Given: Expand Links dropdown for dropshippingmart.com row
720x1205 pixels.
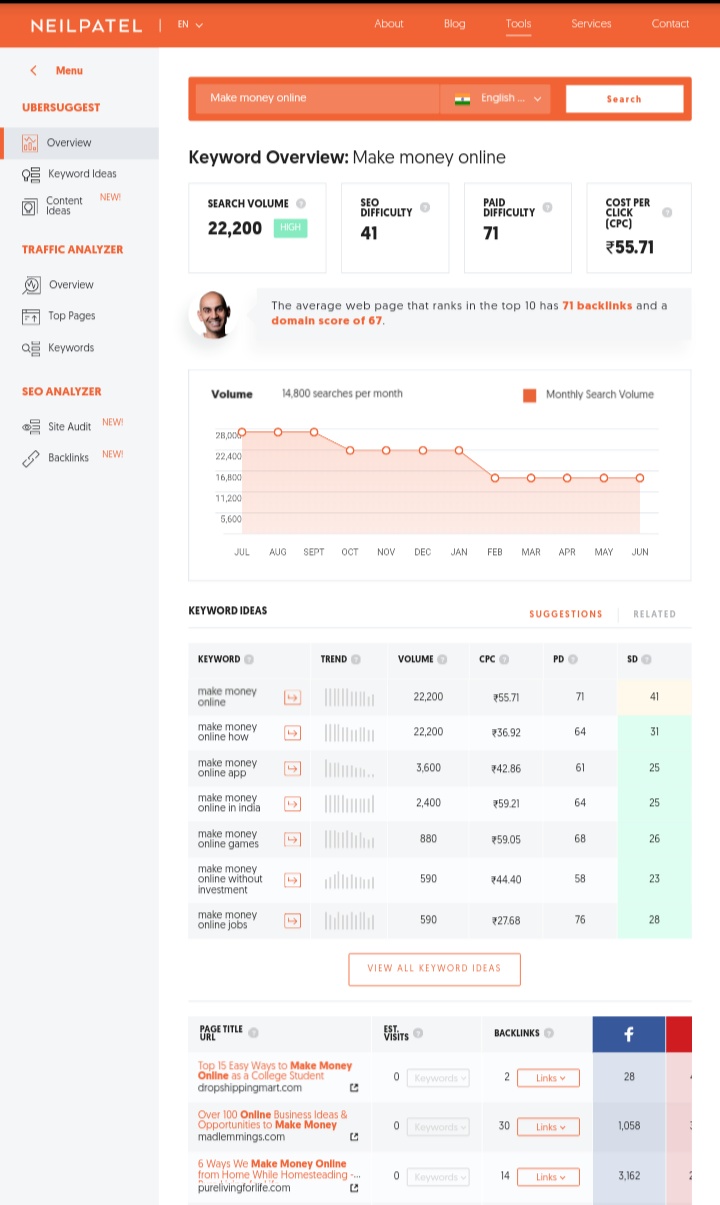Looking at the screenshot, I should point(548,1078).
